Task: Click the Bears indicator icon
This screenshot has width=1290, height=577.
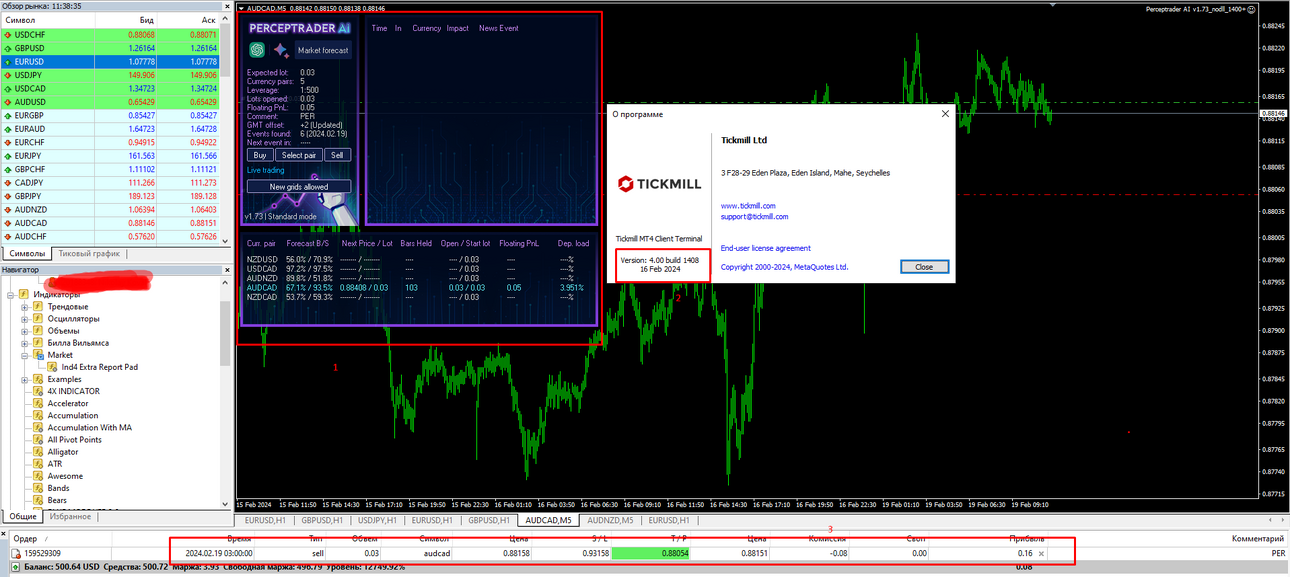Action: click(38, 500)
